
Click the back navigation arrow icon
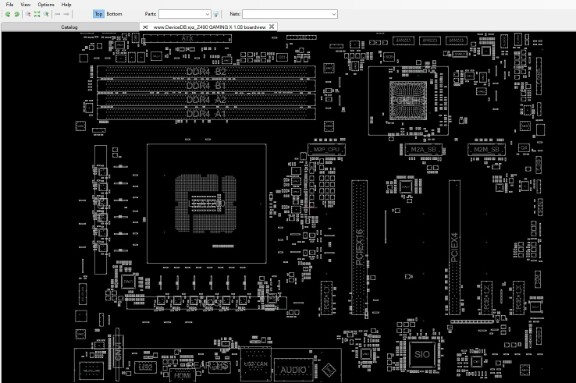(x=57, y=14)
